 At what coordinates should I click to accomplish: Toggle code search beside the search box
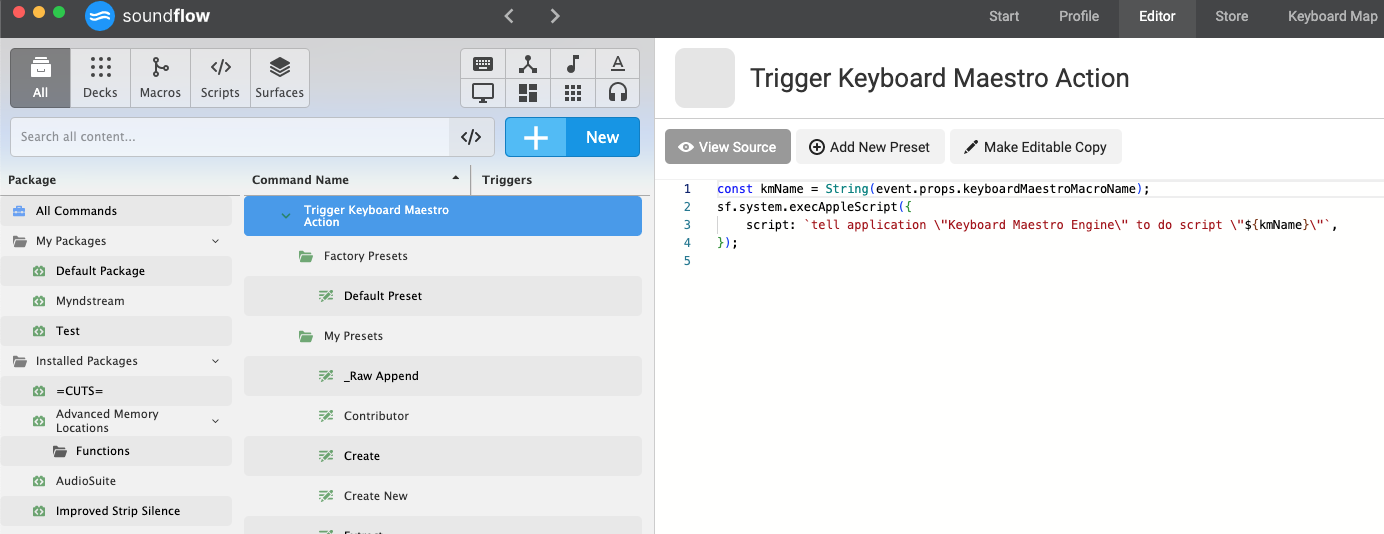[x=471, y=137]
